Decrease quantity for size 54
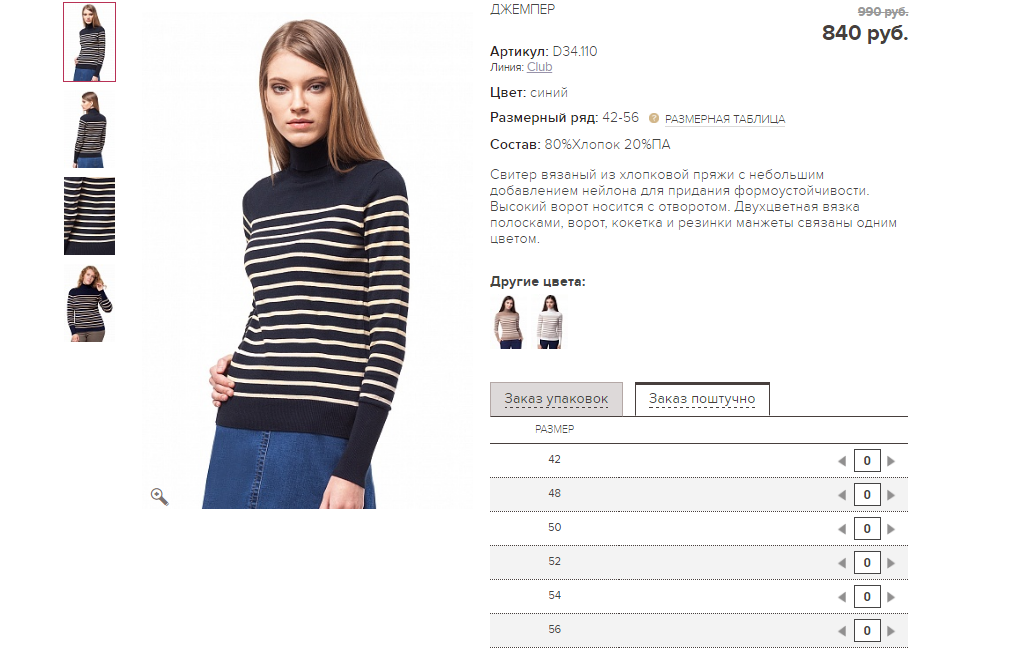 point(842,597)
